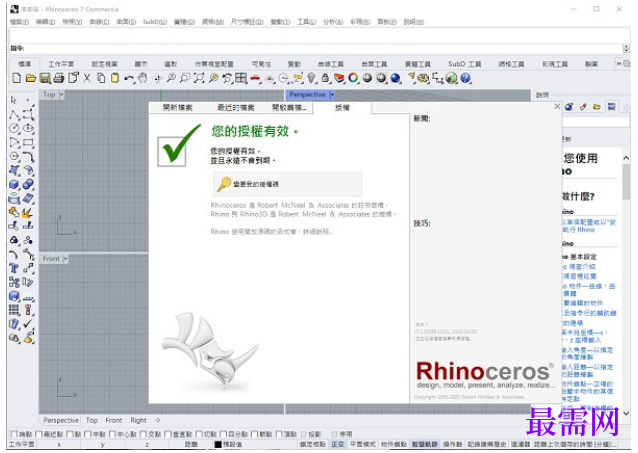Open the 最近的檔案 tab in splash dialog
This screenshot has width=638, height=453.
236,108
